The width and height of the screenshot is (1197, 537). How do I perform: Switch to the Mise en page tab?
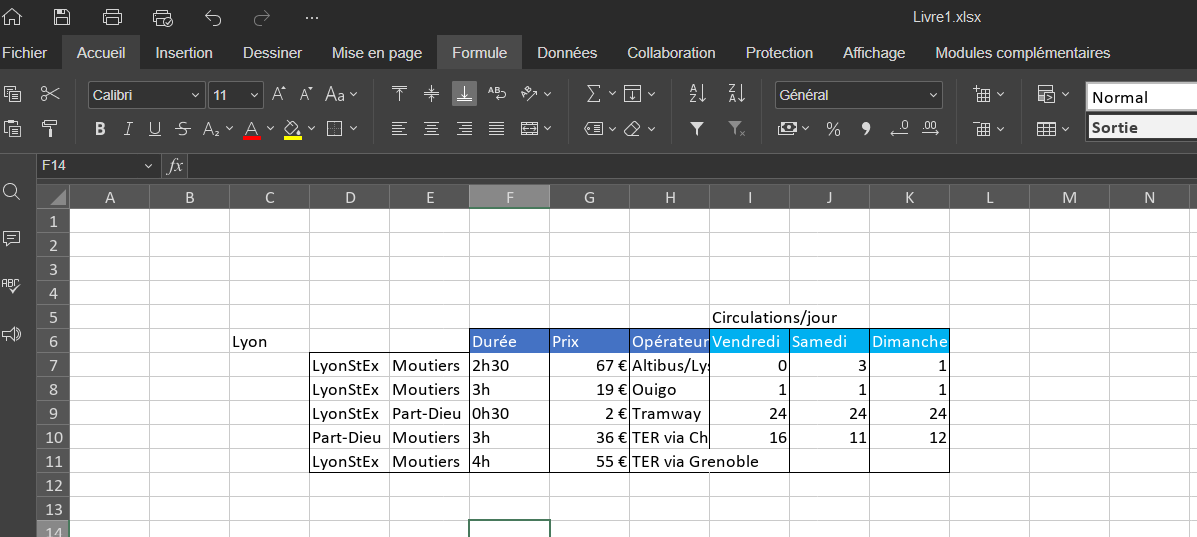(x=377, y=53)
